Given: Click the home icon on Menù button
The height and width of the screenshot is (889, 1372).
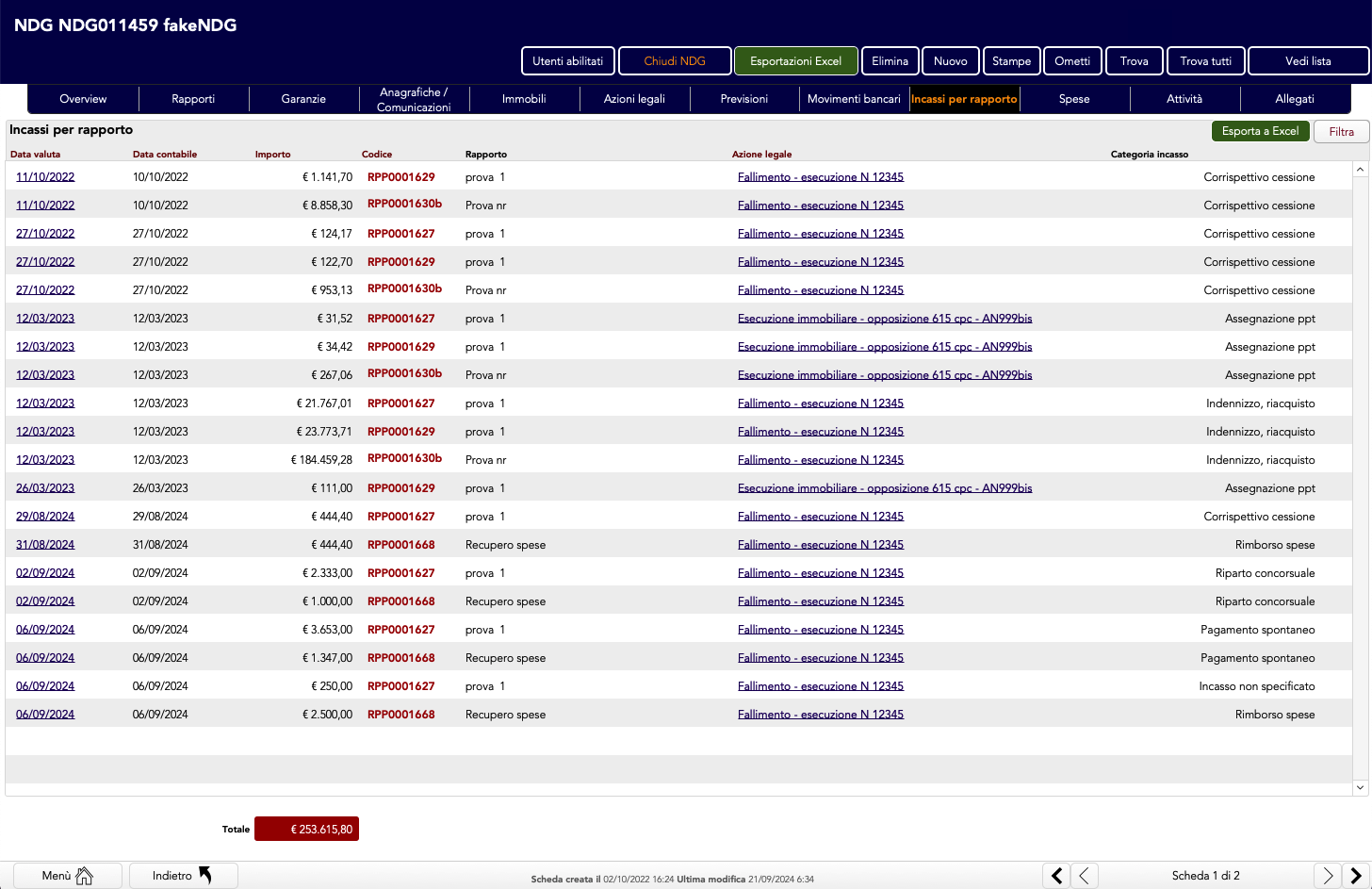Looking at the screenshot, I should [84, 876].
